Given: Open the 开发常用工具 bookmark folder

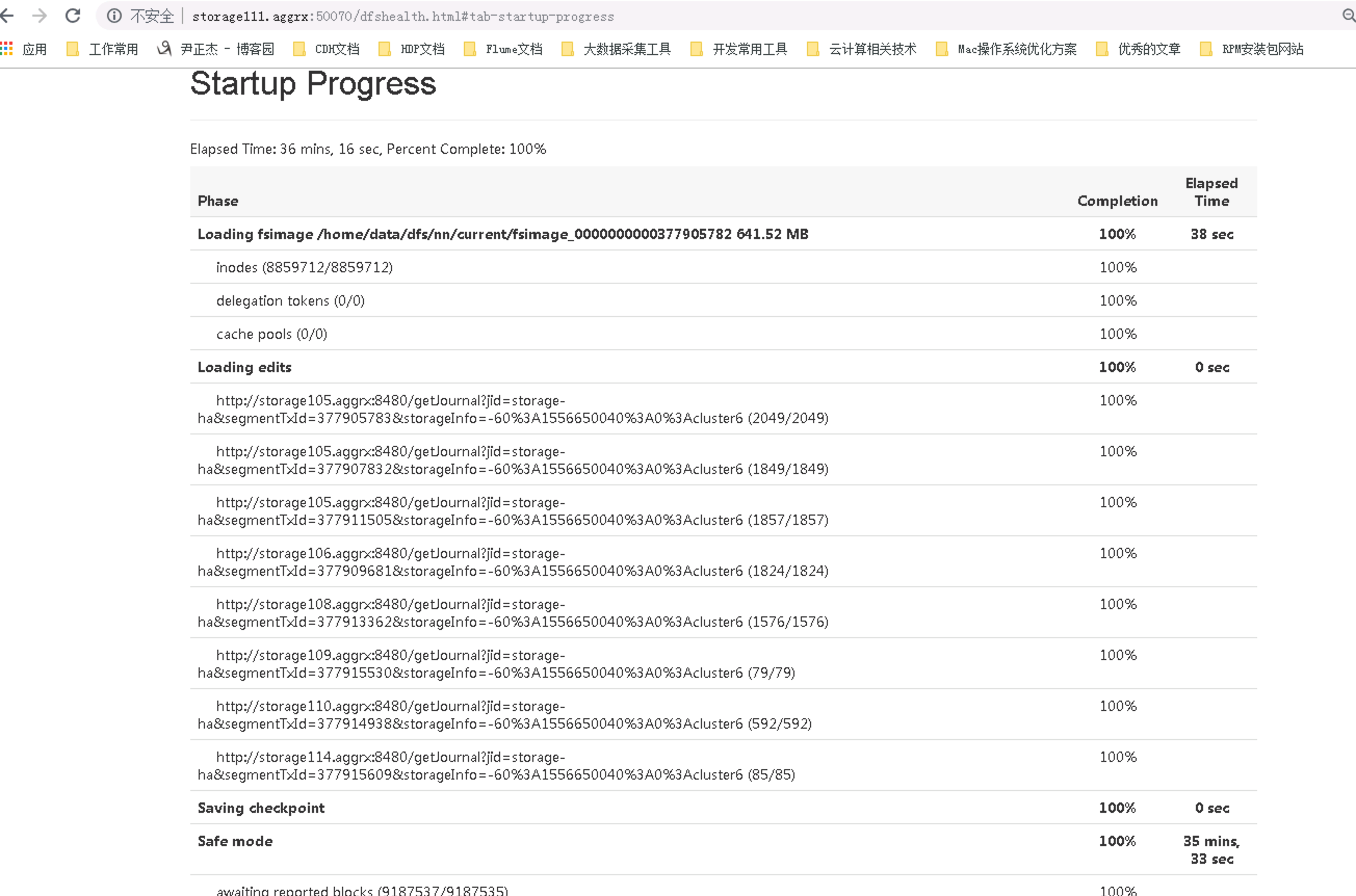Looking at the screenshot, I should click(x=739, y=49).
